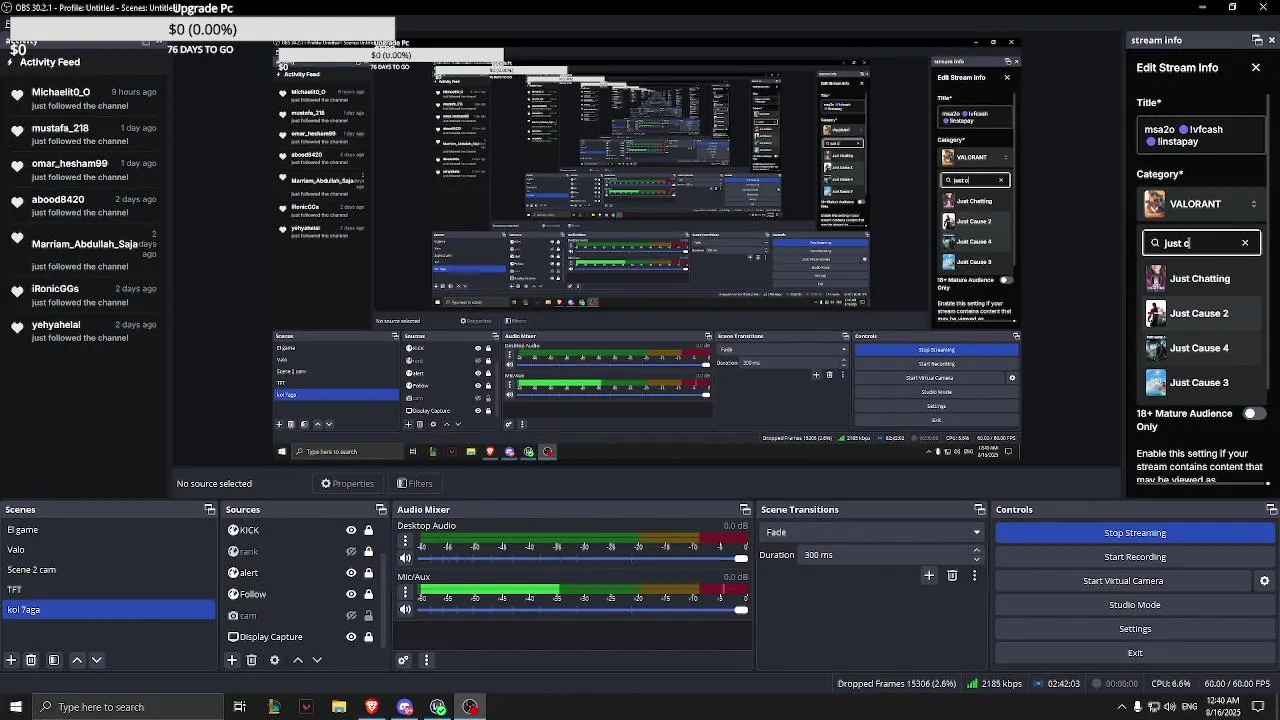Choose Just Cause 2 from category results
The image size is (1280, 720).
click(x=1201, y=314)
